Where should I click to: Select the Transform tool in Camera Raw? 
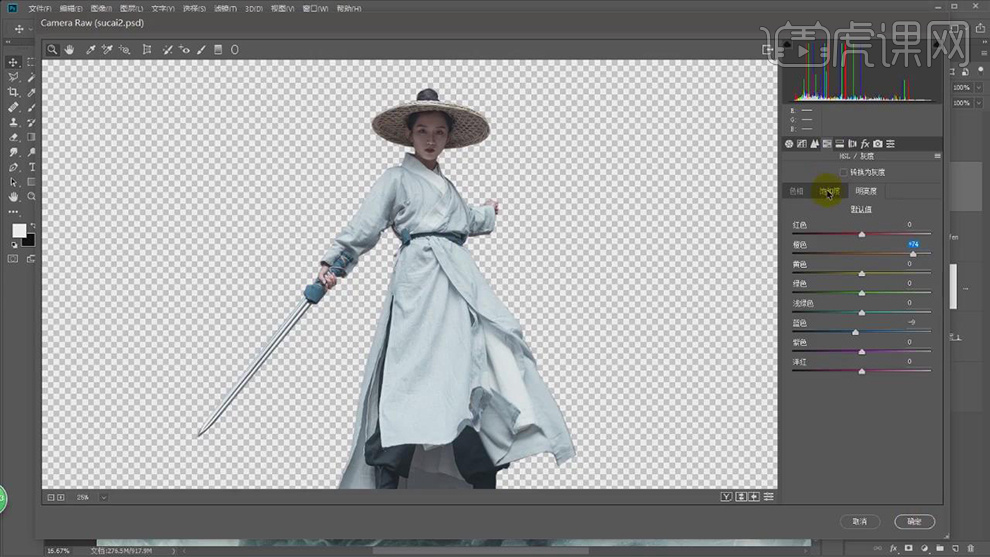pyautogui.click(x=147, y=49)
